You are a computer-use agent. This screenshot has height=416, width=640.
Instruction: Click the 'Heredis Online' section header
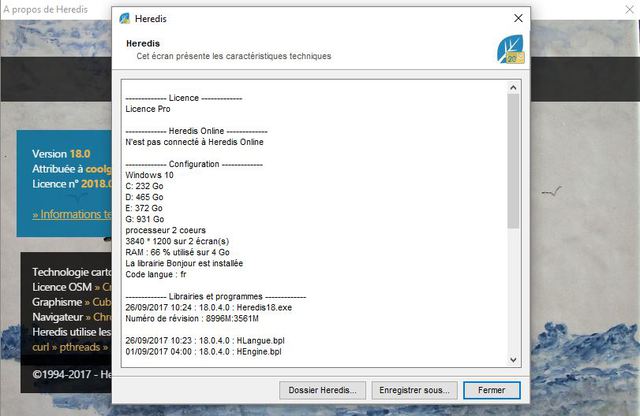coord(196,131)
